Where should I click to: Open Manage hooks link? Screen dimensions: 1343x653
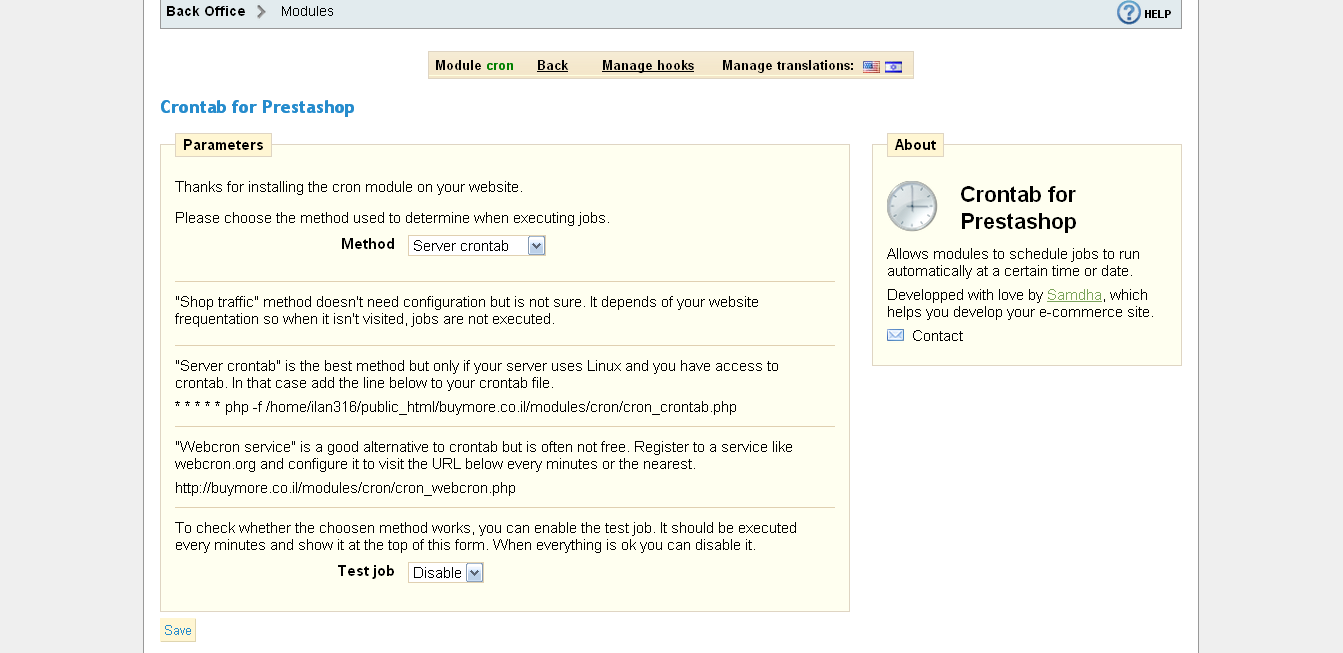point(648,66)
